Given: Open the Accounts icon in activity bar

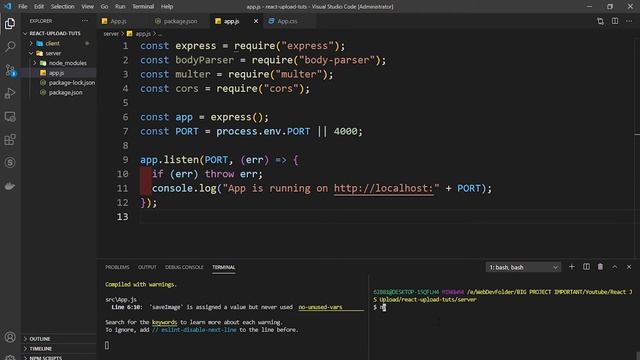Looking at the screenshot, I should (10, 337).
